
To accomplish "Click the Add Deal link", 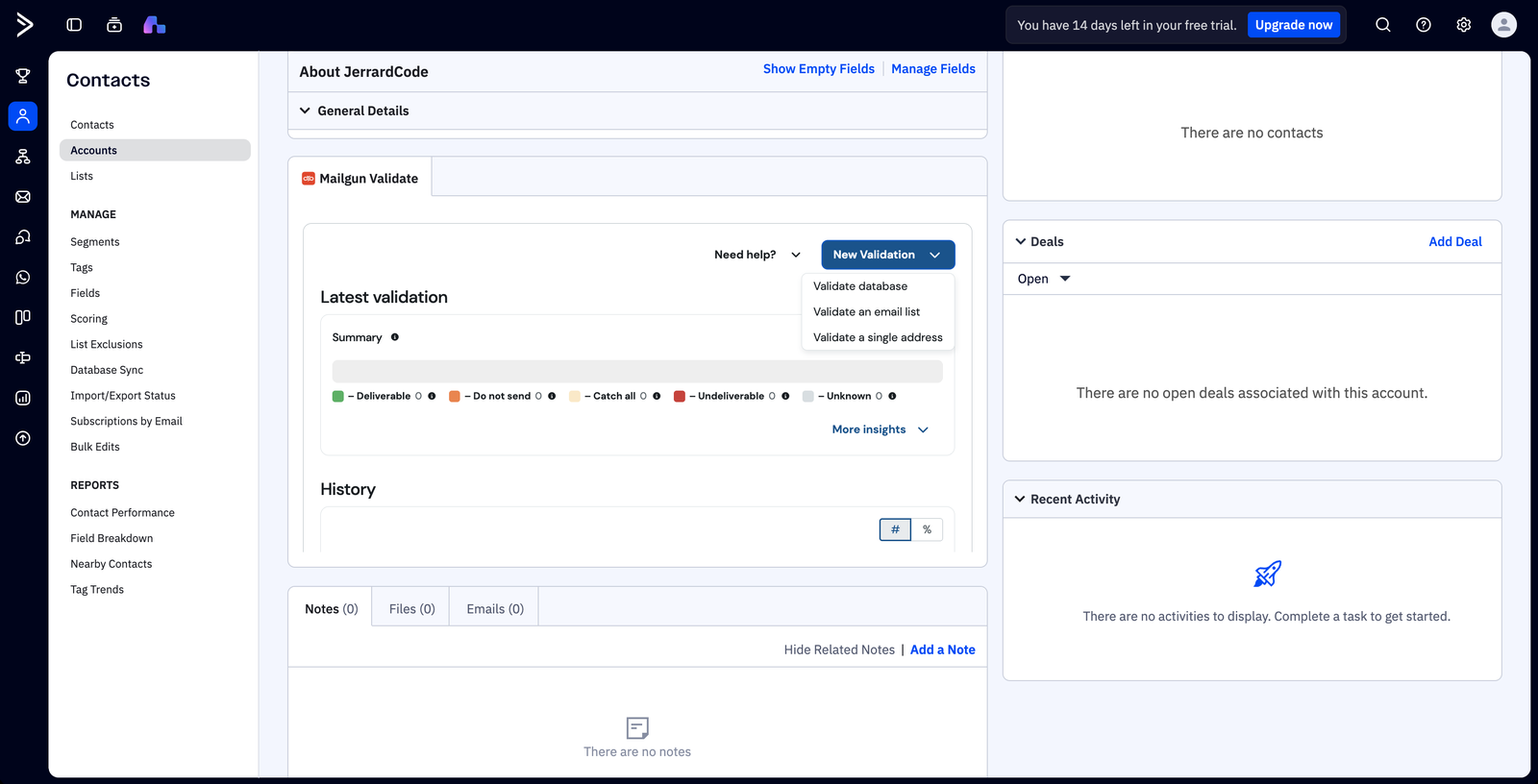I will point(1455,242).
